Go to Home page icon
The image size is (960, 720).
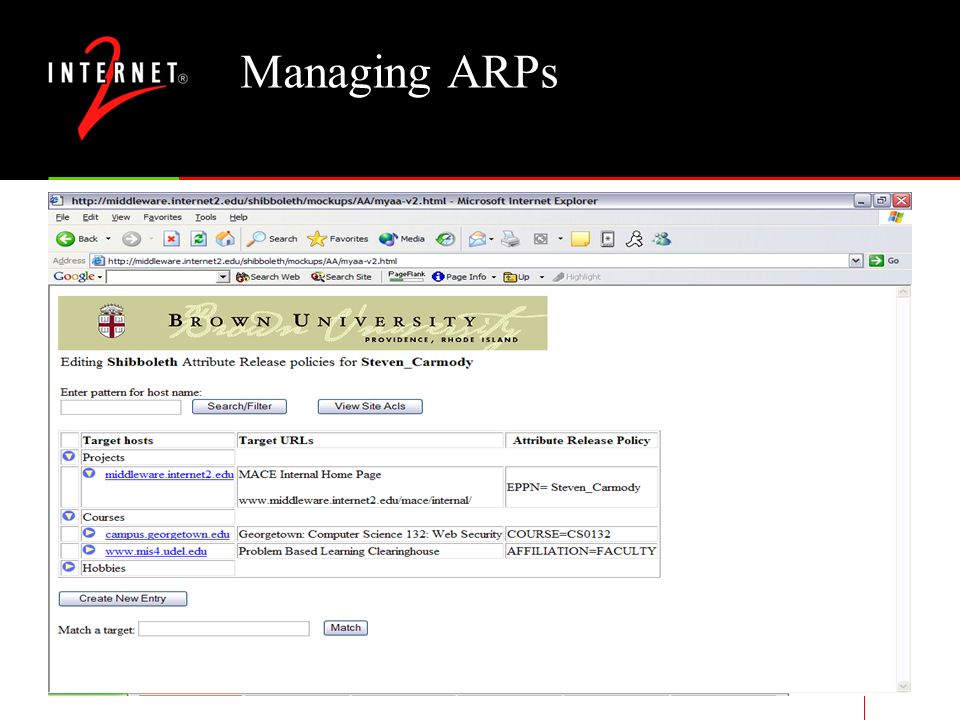[x=225, y=238]
